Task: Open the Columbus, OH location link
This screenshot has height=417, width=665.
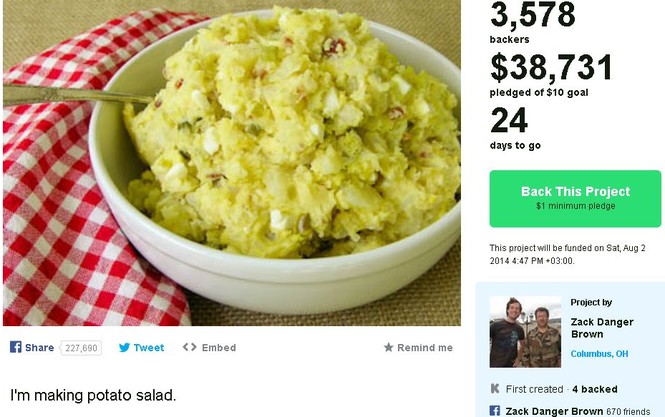Action: coord(599,354)
